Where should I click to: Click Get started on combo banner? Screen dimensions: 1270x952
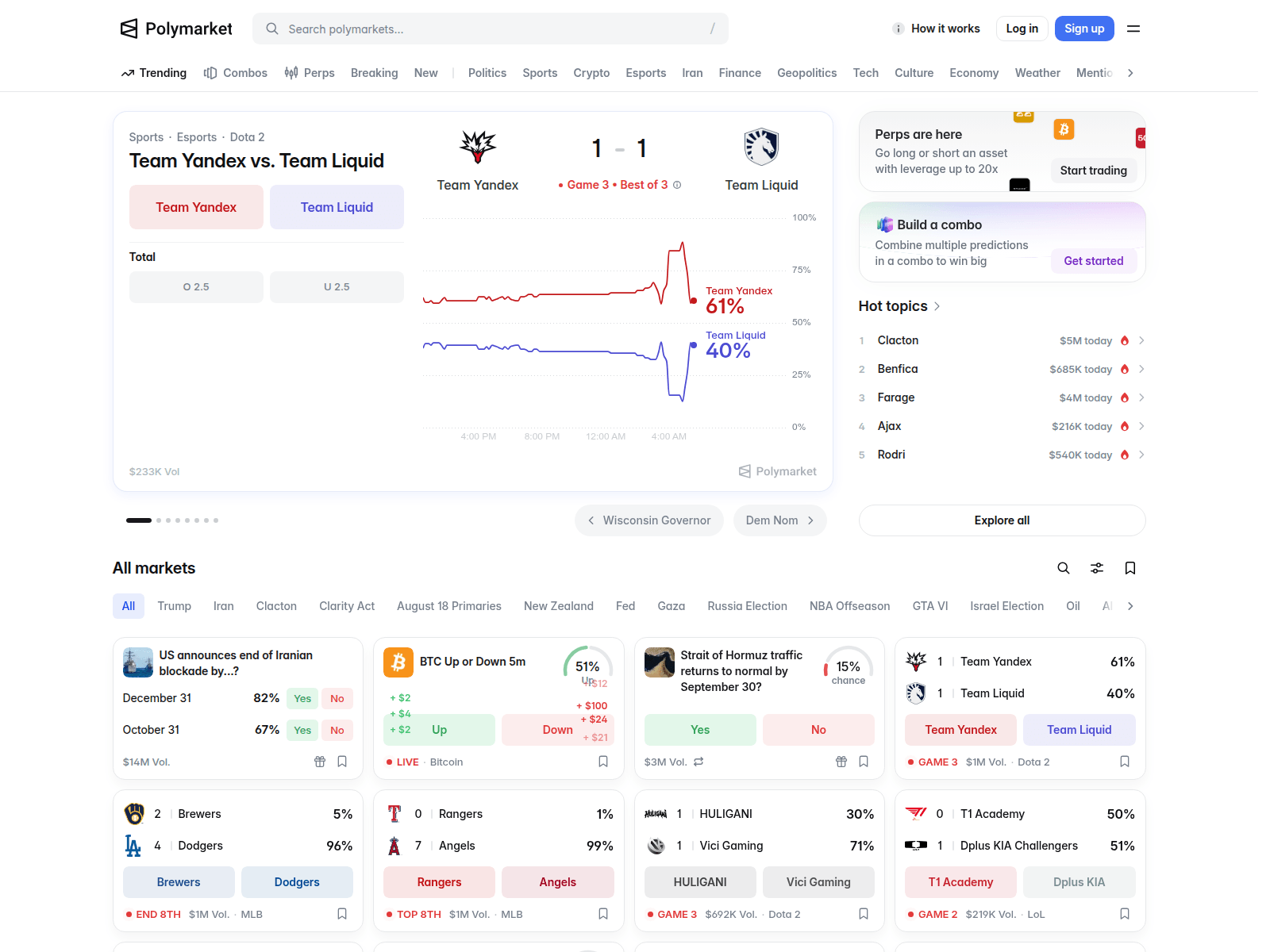[1094, 261]
